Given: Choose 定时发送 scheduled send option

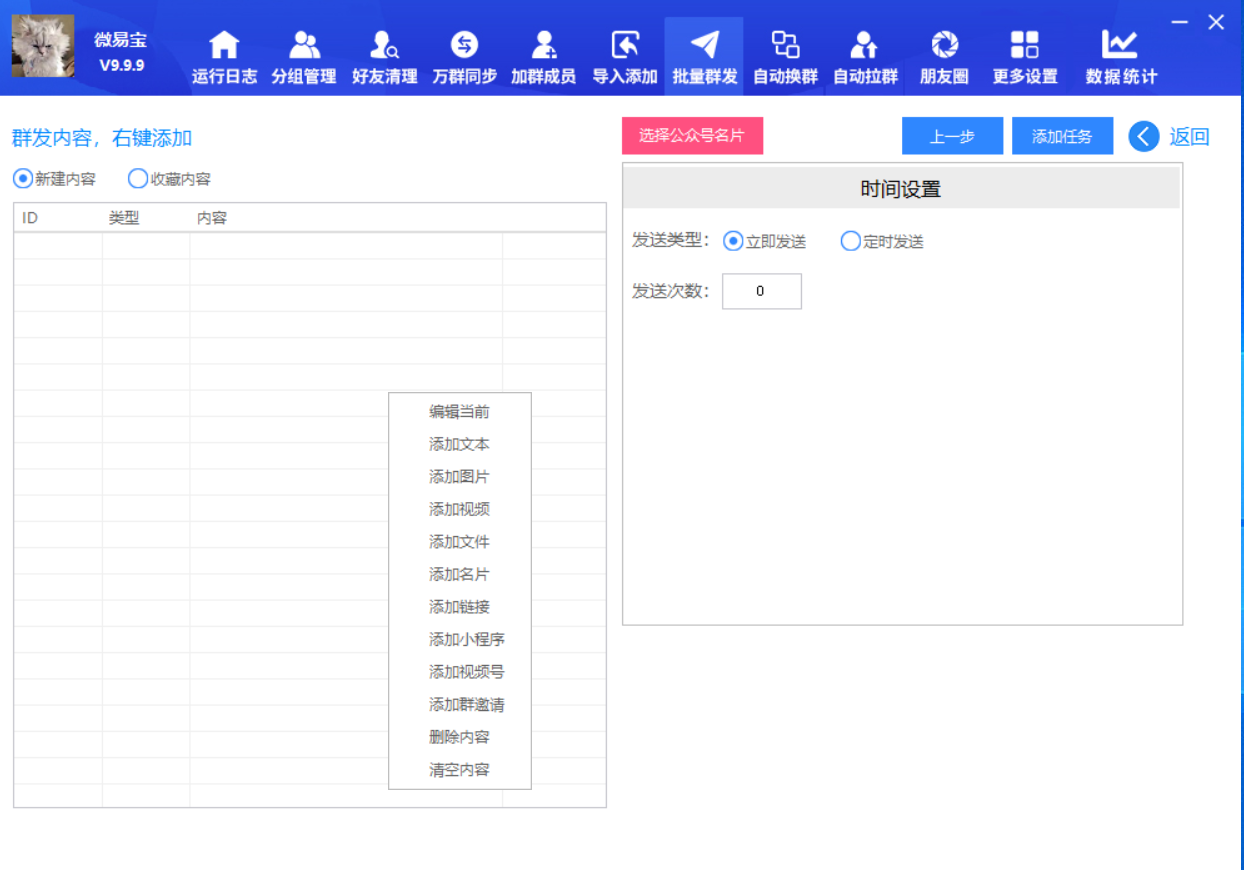Looking at the screenshot, I should (850, 241).
